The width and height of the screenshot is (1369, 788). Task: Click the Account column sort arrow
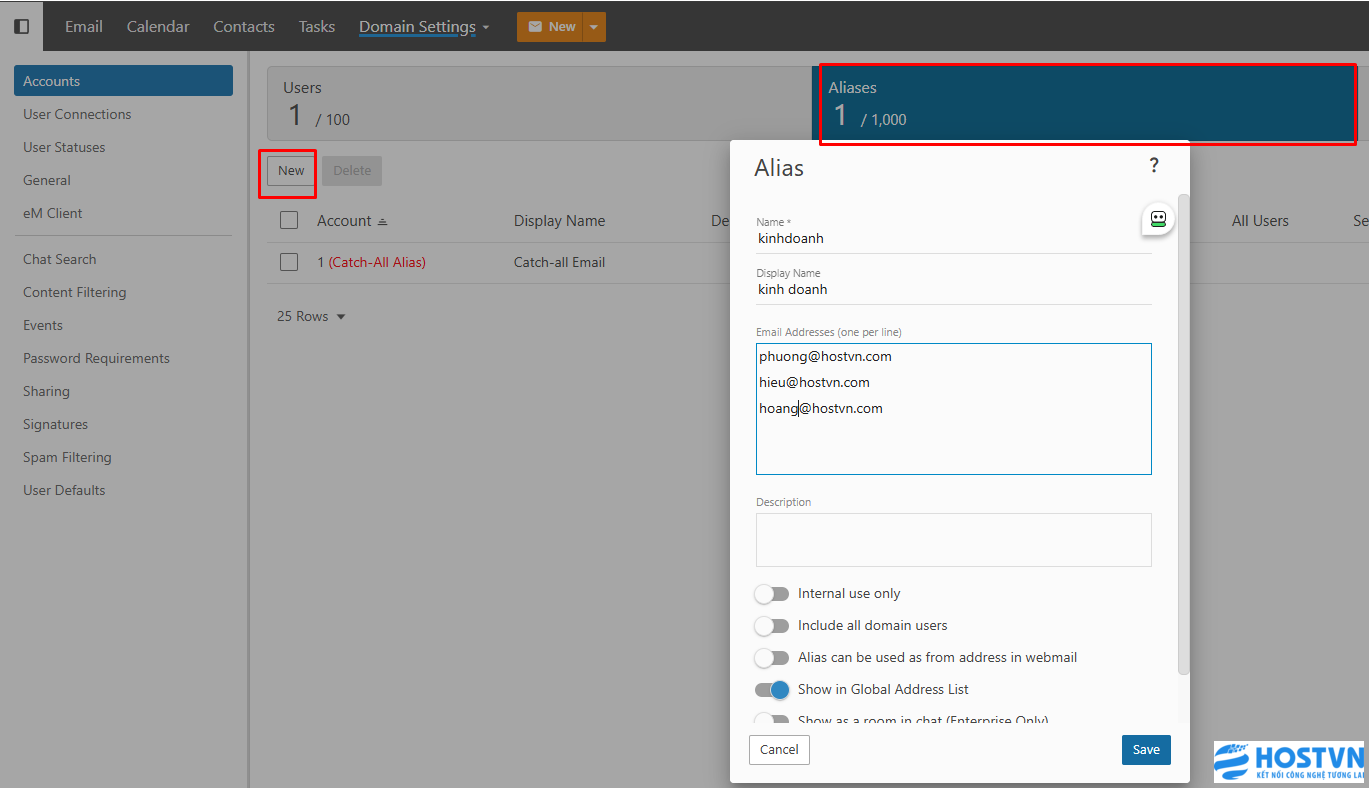coord(382,222)
